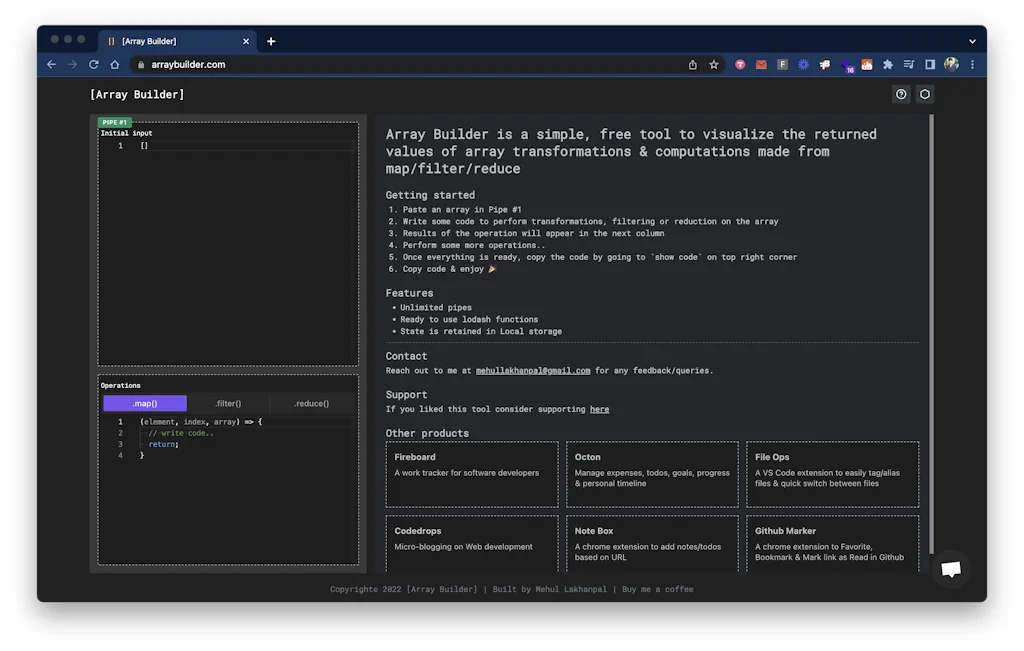Click 'Ready to use lodash functions' bullet
The width and height of the screenshot is (1024, 651).
(x=469, y=320)
